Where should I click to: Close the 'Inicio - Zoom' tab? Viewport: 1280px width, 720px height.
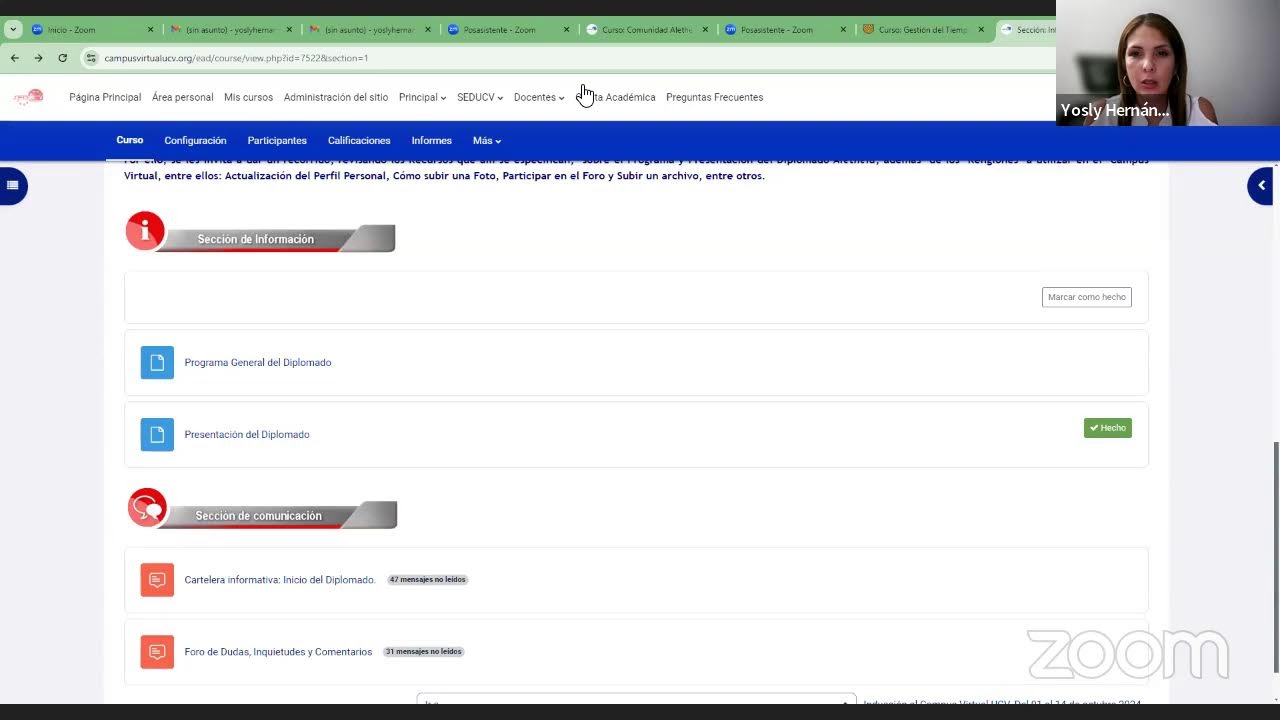[150, 30]
